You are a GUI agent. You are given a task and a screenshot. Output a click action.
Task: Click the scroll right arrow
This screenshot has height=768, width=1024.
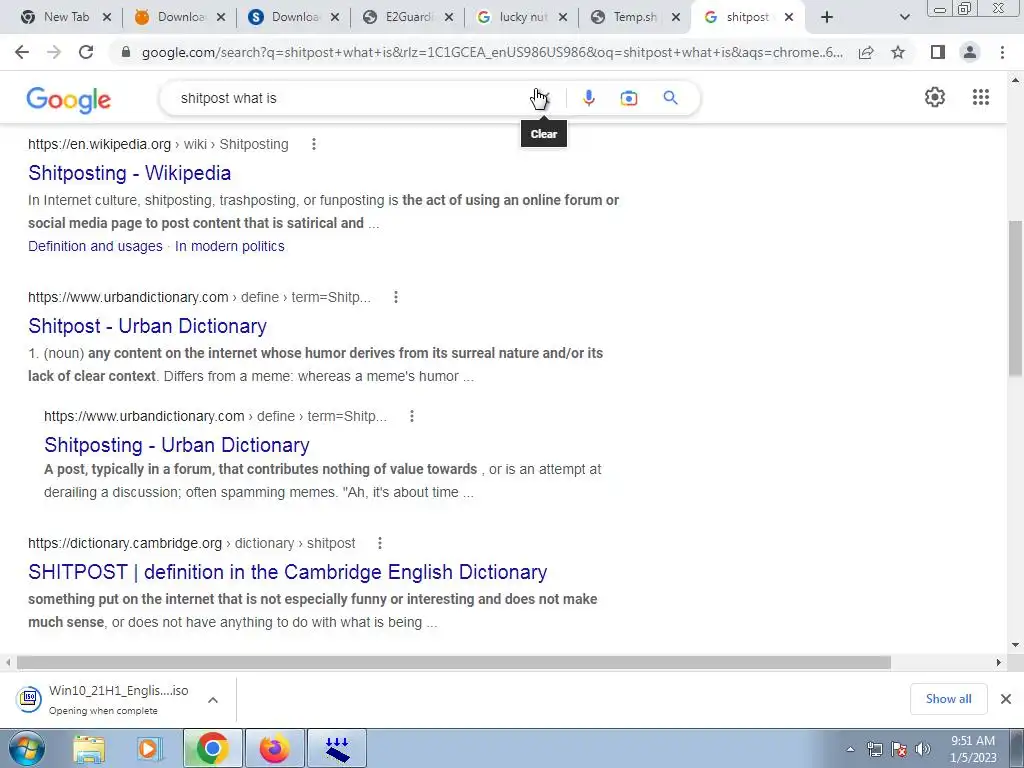(x=999, y=662)
